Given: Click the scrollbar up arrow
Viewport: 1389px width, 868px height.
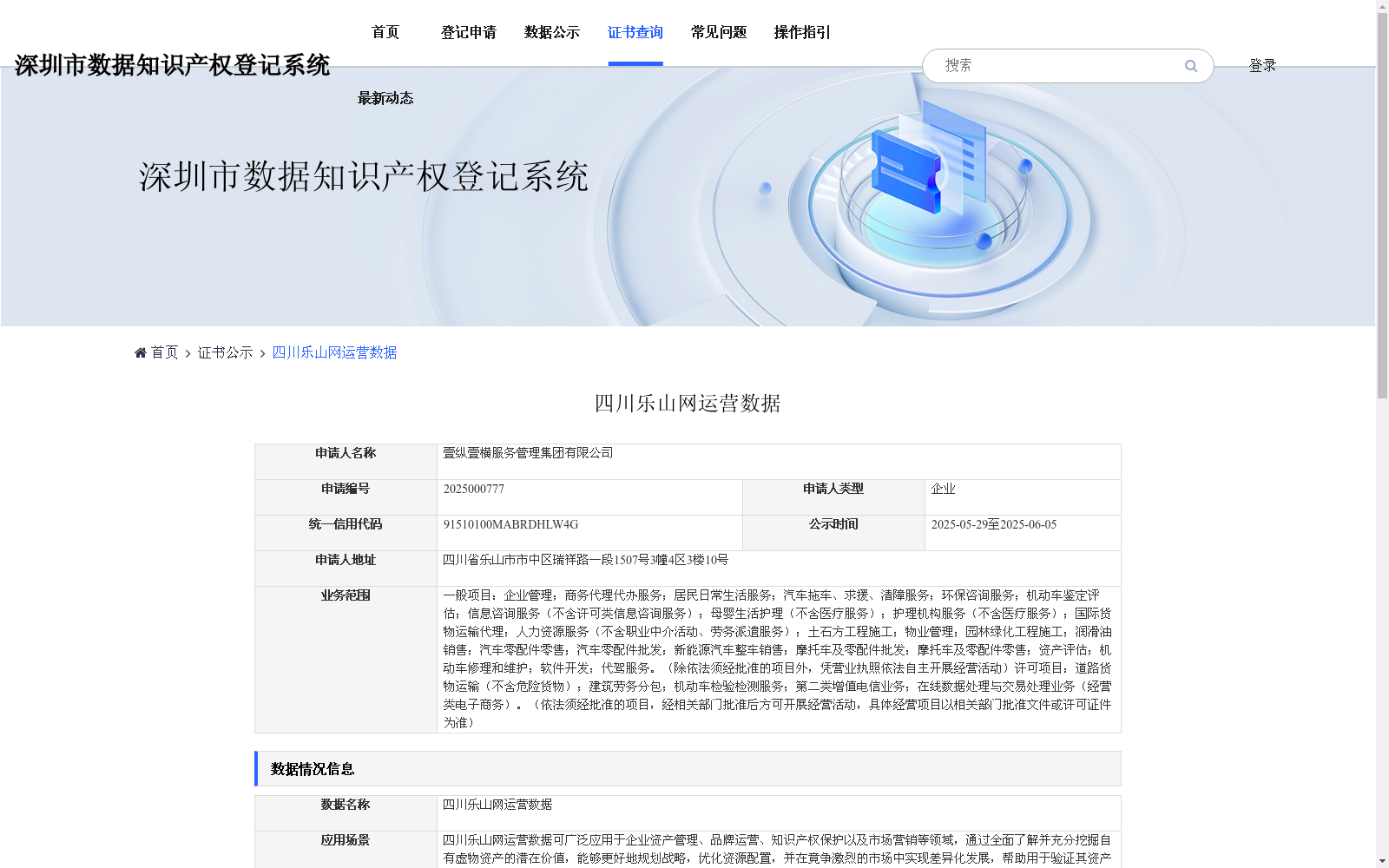Looking at the screenshot, I should point(1382,6).
